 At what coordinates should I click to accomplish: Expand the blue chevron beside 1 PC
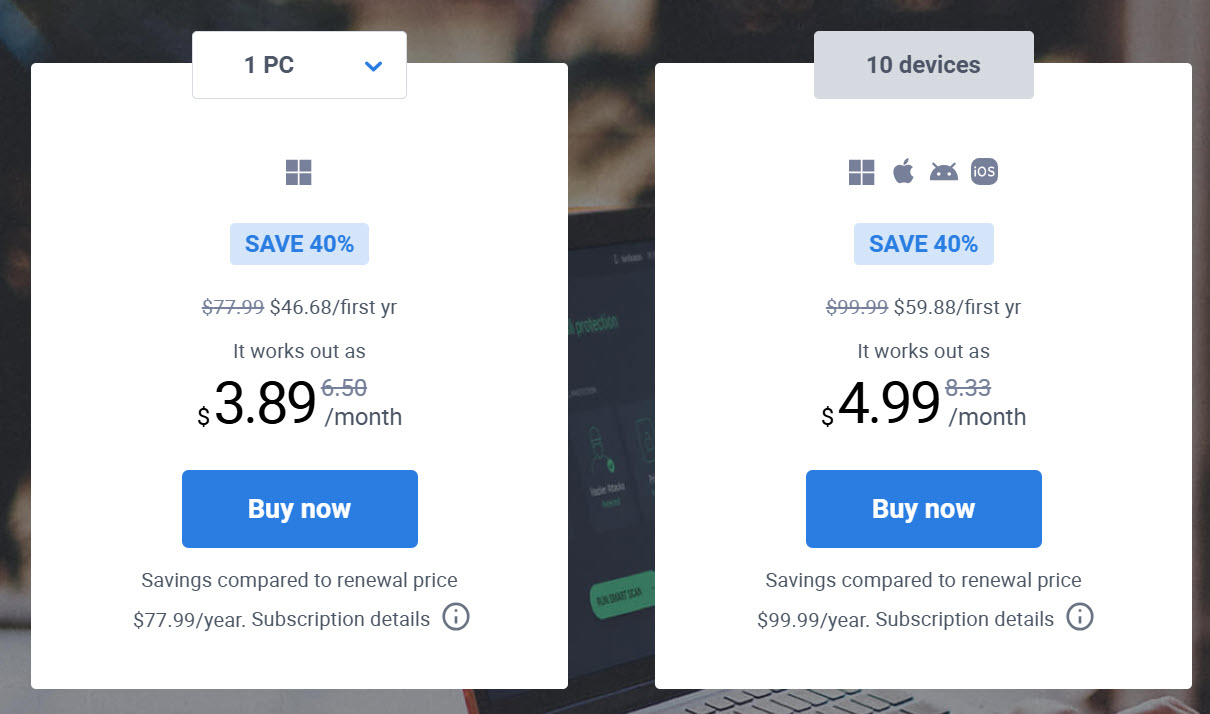tap(374, 67)
